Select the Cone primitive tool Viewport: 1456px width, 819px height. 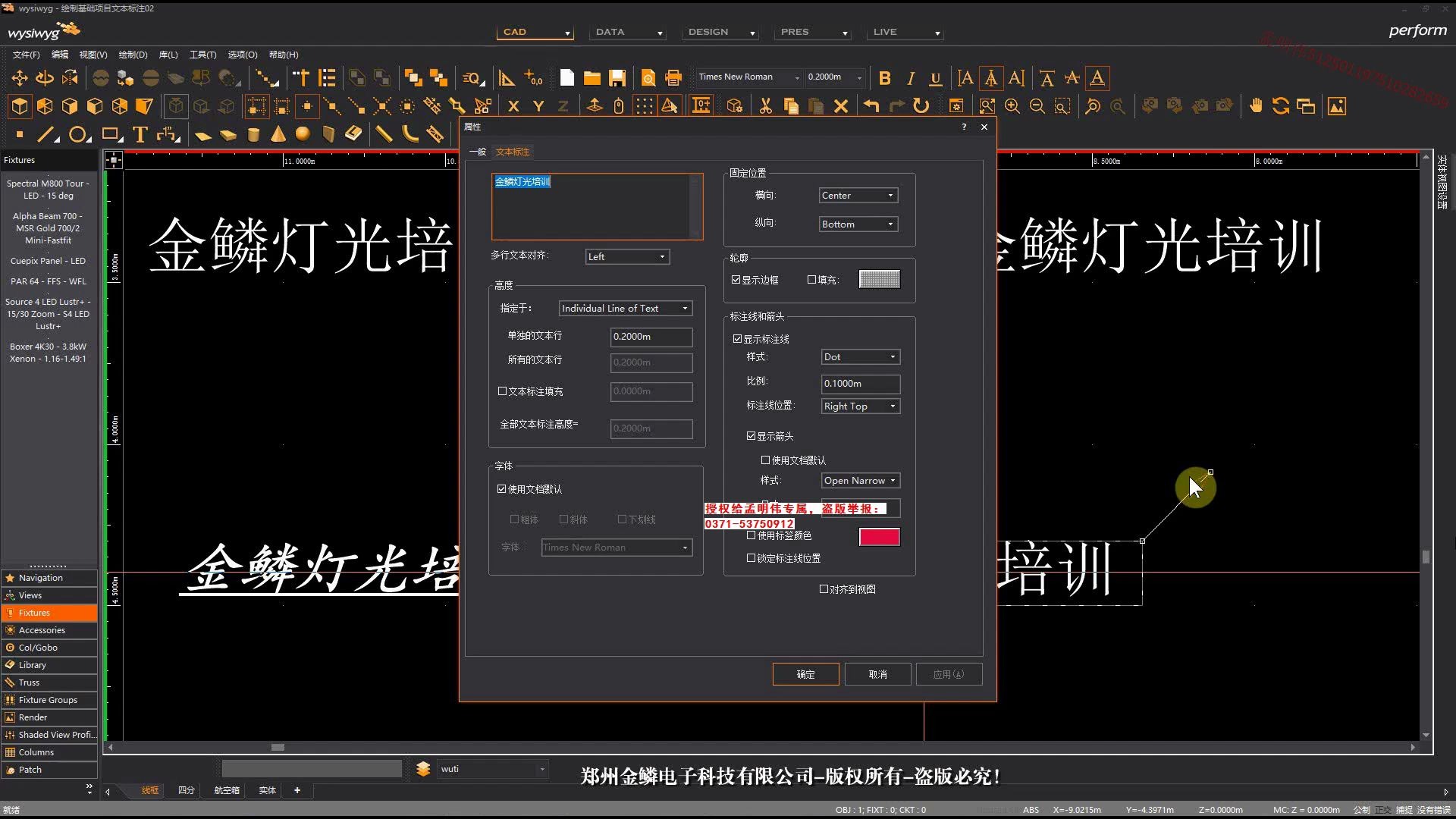click(x=279, y=134)
